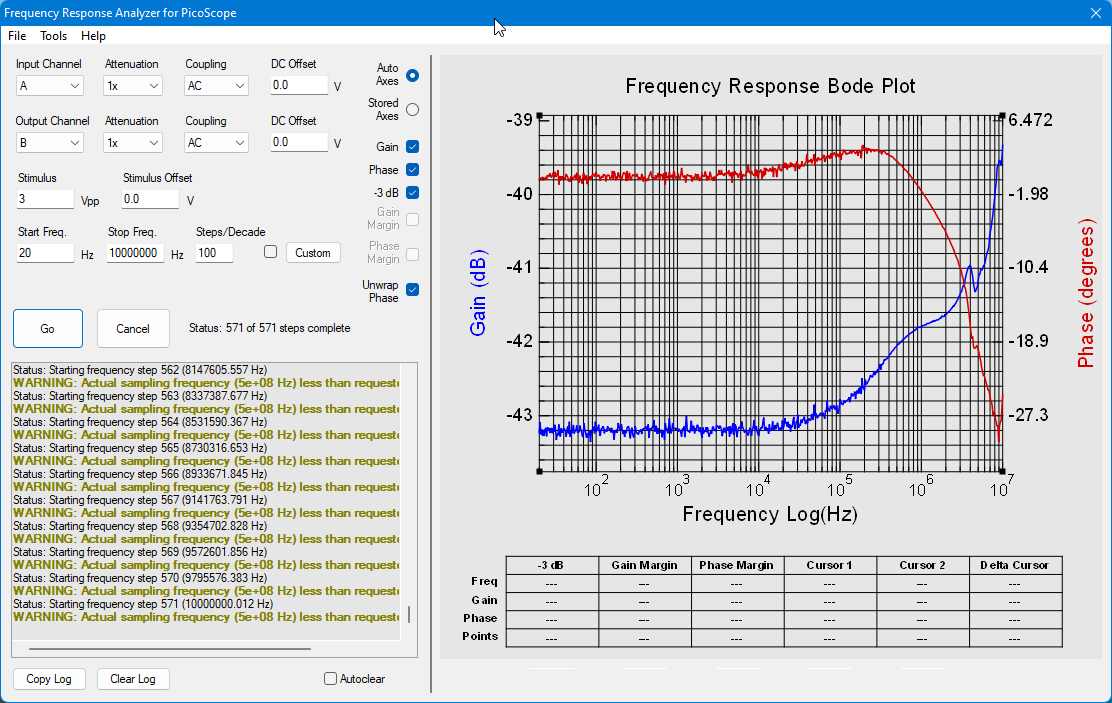Open the Help menu

93,35
